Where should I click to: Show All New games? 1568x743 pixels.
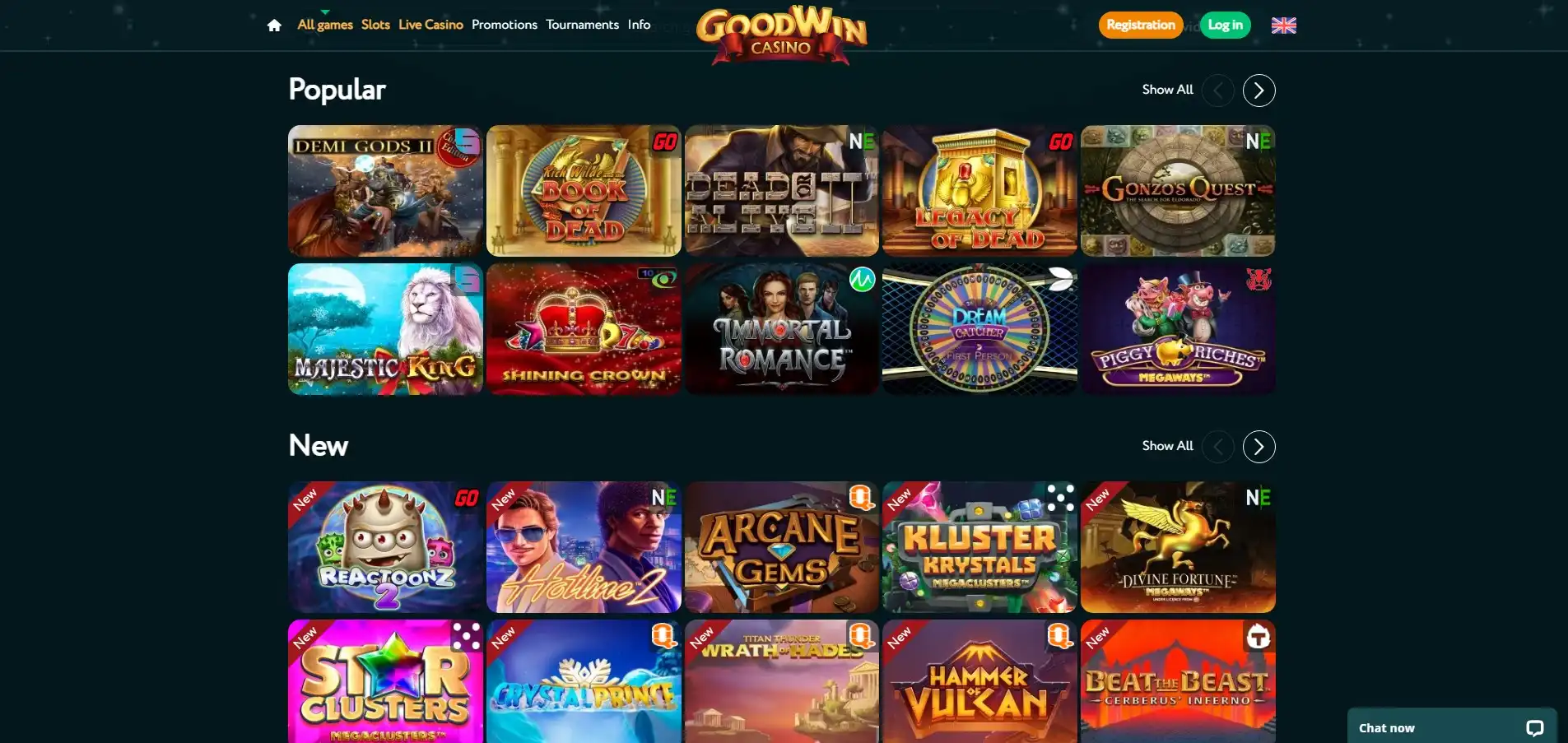[1167, 446]
